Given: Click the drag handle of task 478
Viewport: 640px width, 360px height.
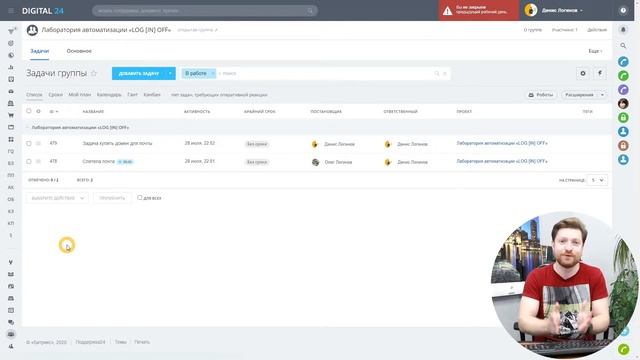Looking at the screenshot, I should 38,161.
